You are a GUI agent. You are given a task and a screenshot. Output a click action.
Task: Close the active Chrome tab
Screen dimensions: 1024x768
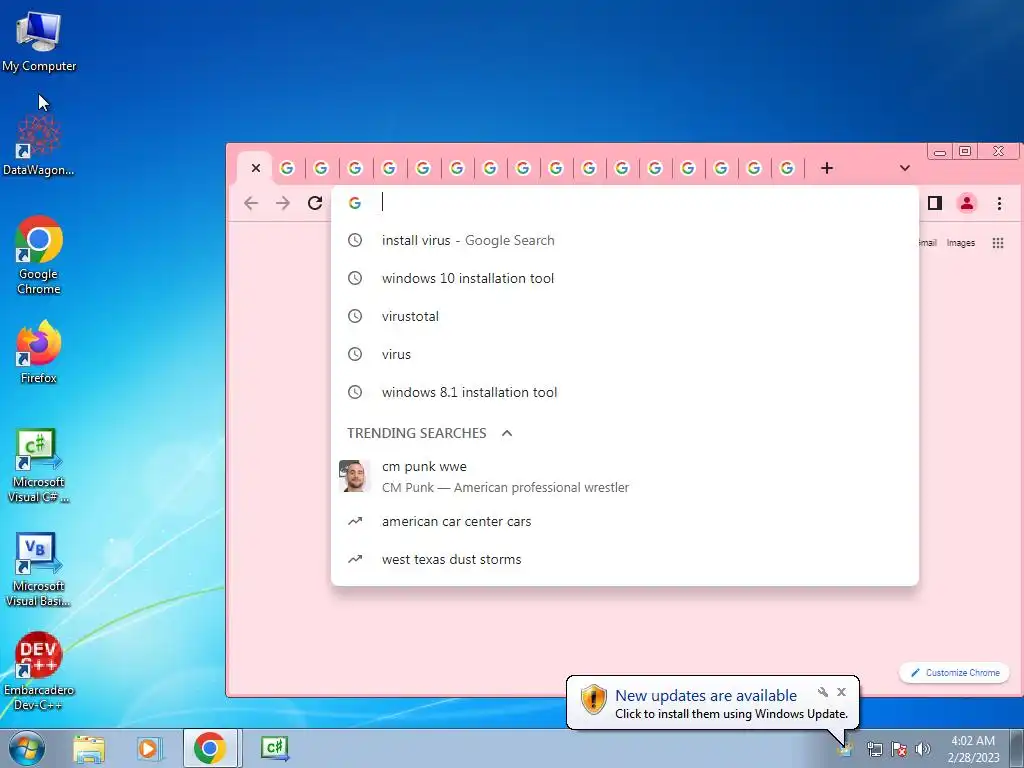[x=256, y=168]
